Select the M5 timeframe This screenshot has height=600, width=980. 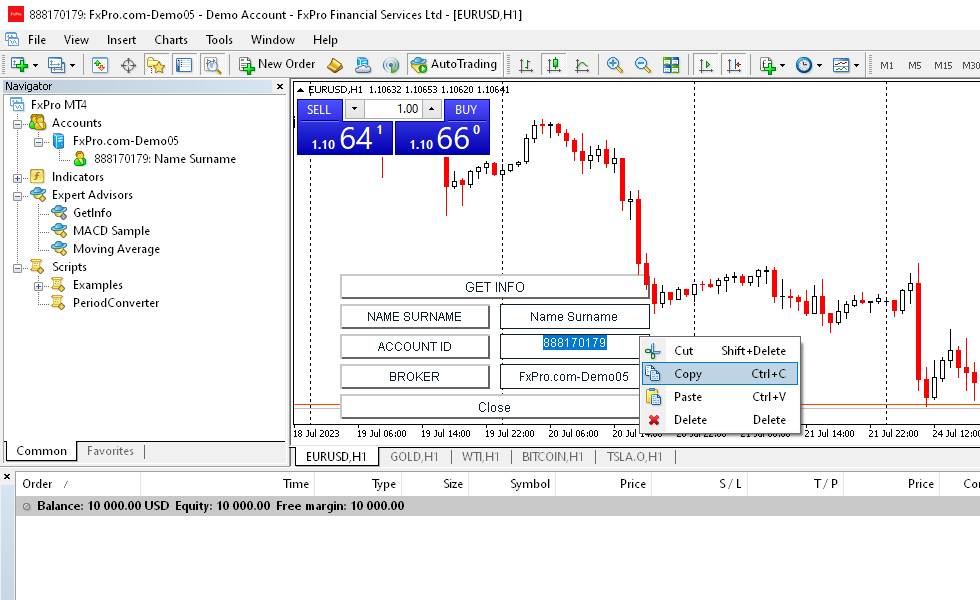914,65
